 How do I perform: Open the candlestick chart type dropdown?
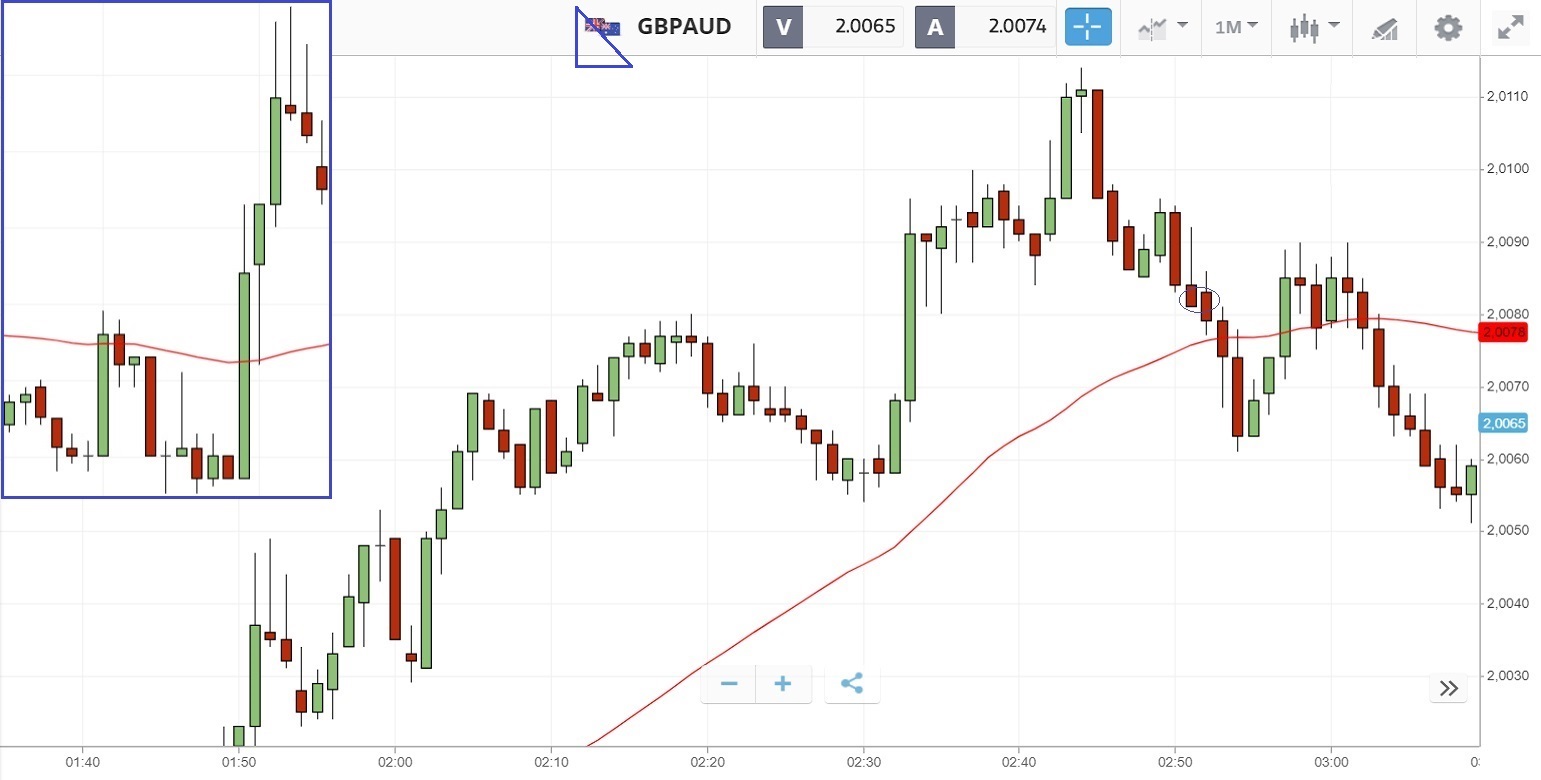1314,27
